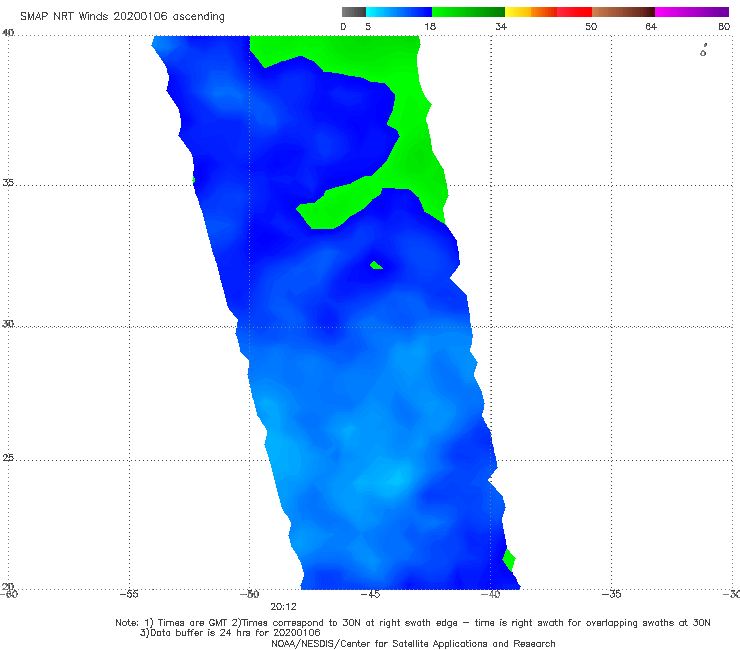Click the '64' color scale label
The width and height of the screenshot is (740, 650).
tap(651, 27)
